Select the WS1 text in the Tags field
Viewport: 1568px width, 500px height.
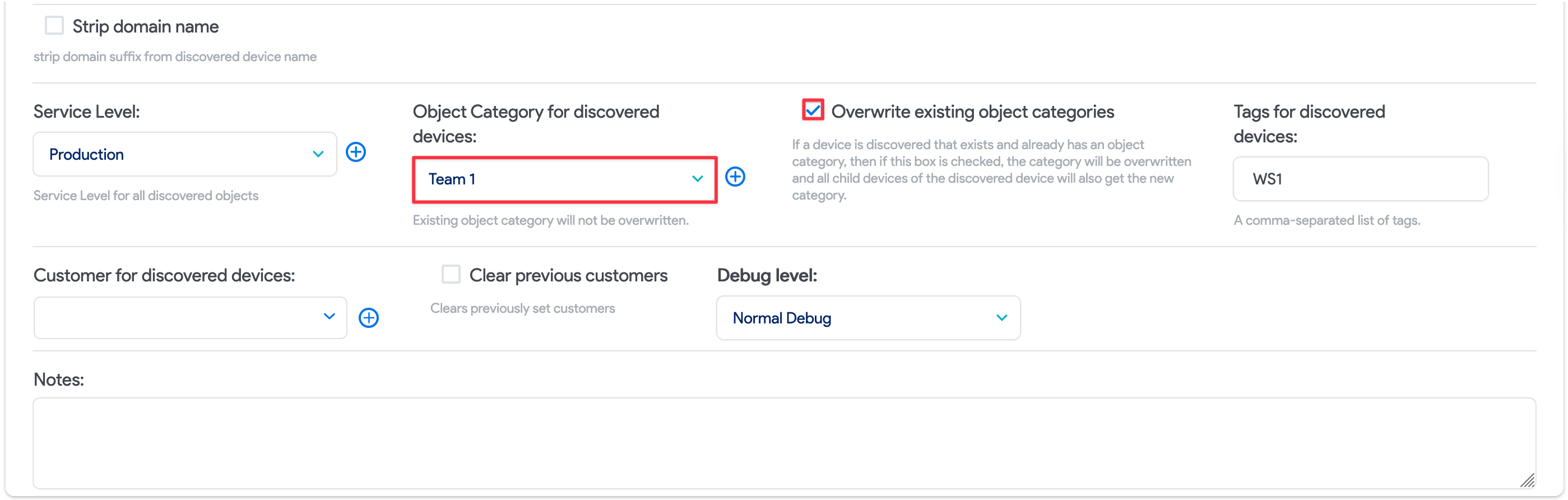point(1267,178)
